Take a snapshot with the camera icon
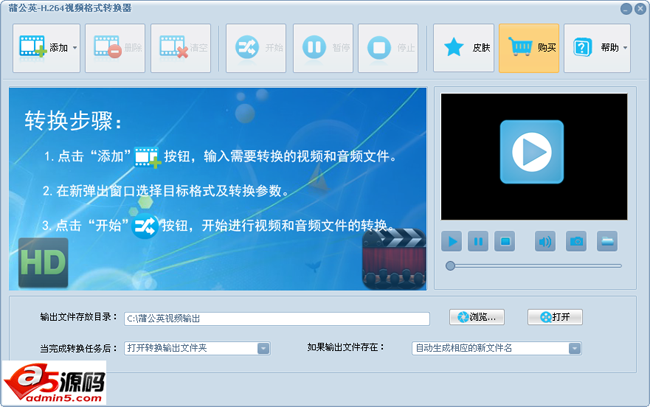 (576, 241)
